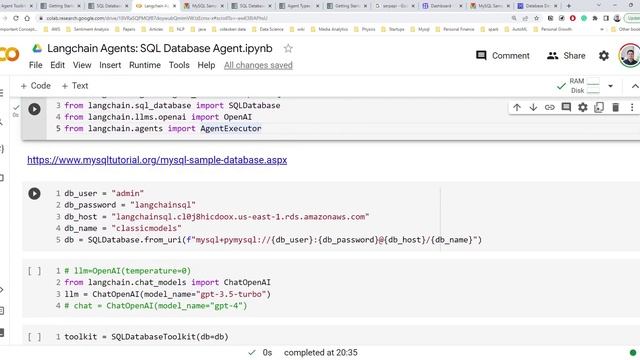Screen dimensions: 640x360
Task: Open the cell editor settings gear
Action: 582,107
